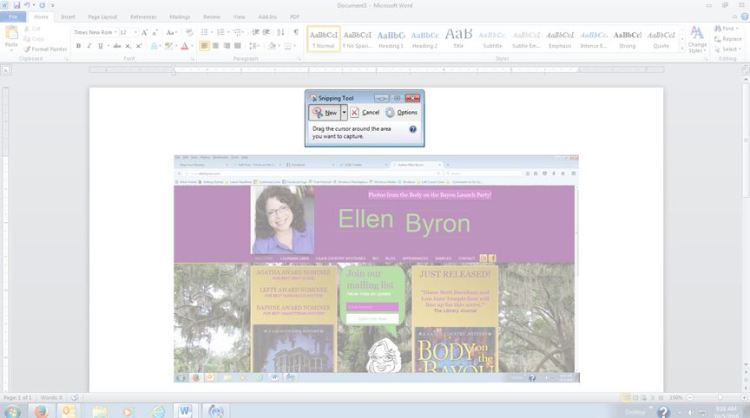Viewport: 750px width, 418px height.
Task: Toggle underline formatting
Action: (100, 46)
